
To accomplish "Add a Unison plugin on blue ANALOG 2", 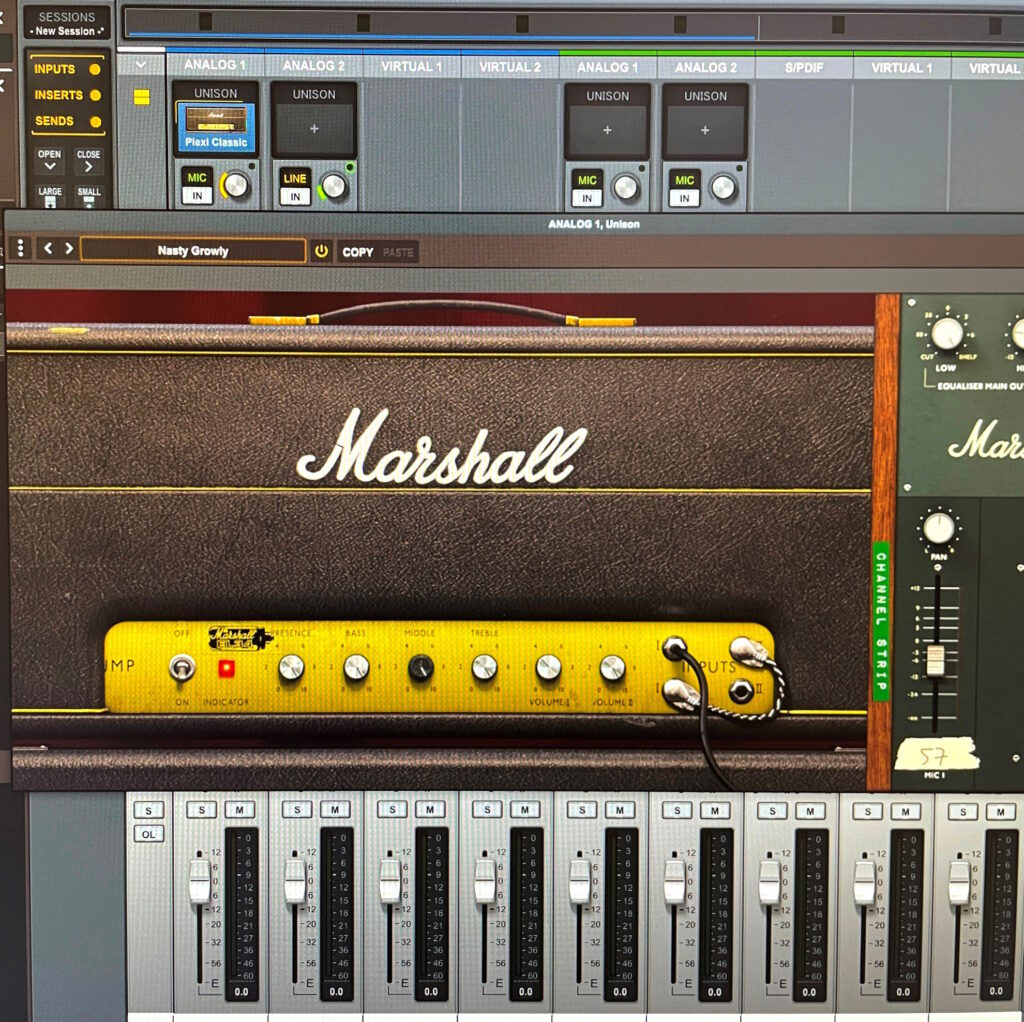I will tap(314, 130).
